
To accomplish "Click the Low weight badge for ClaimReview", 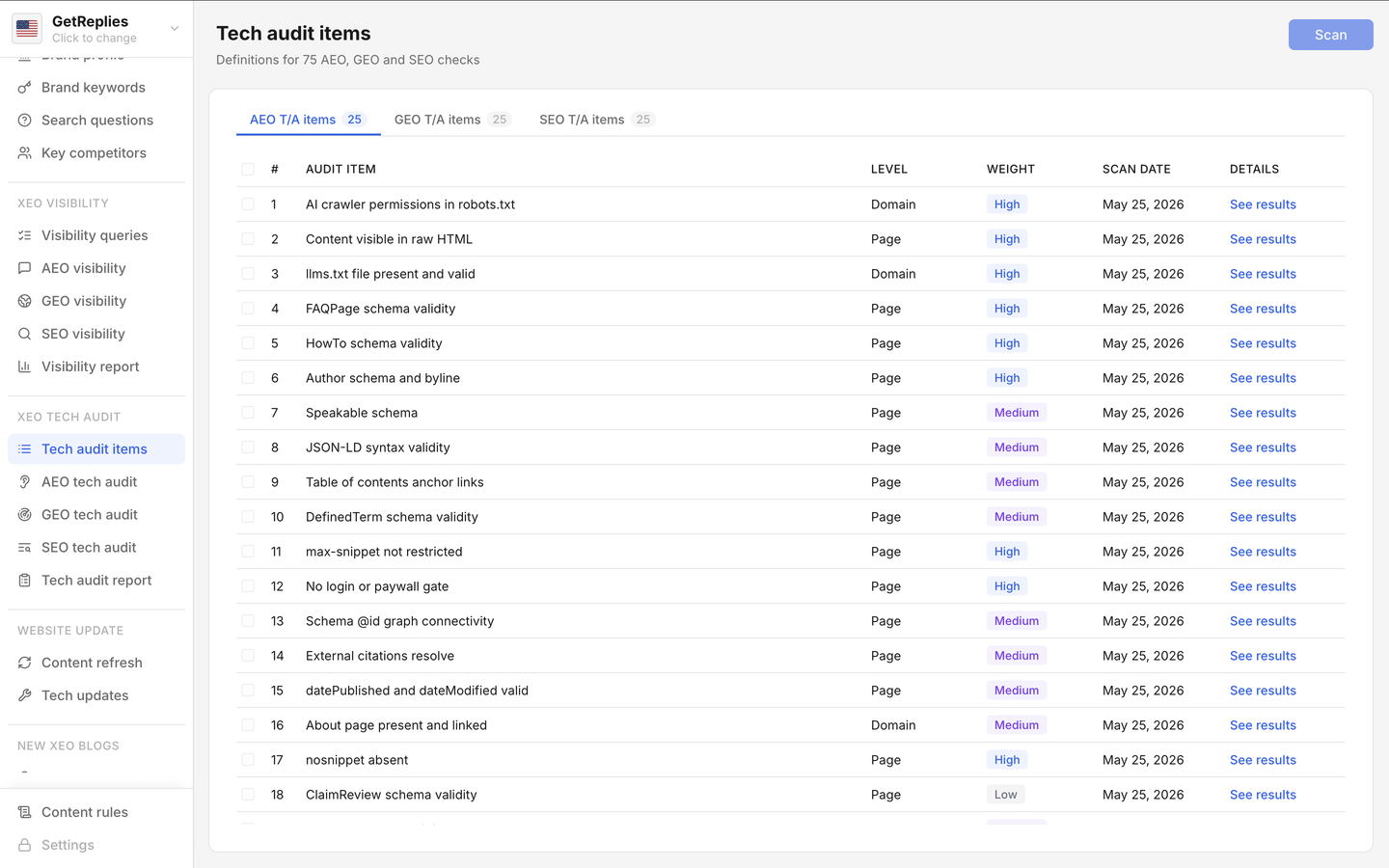I will pyautogui.click(x=1005, y=795).
